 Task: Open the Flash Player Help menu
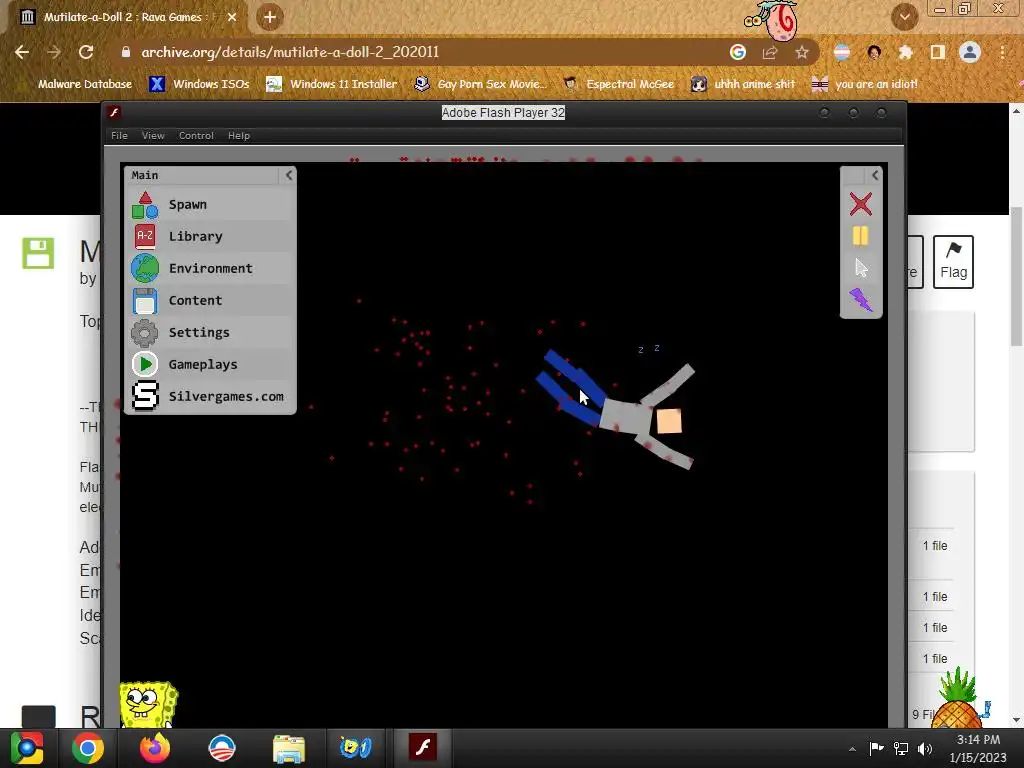pyautogui.click(x=239, y=135)
